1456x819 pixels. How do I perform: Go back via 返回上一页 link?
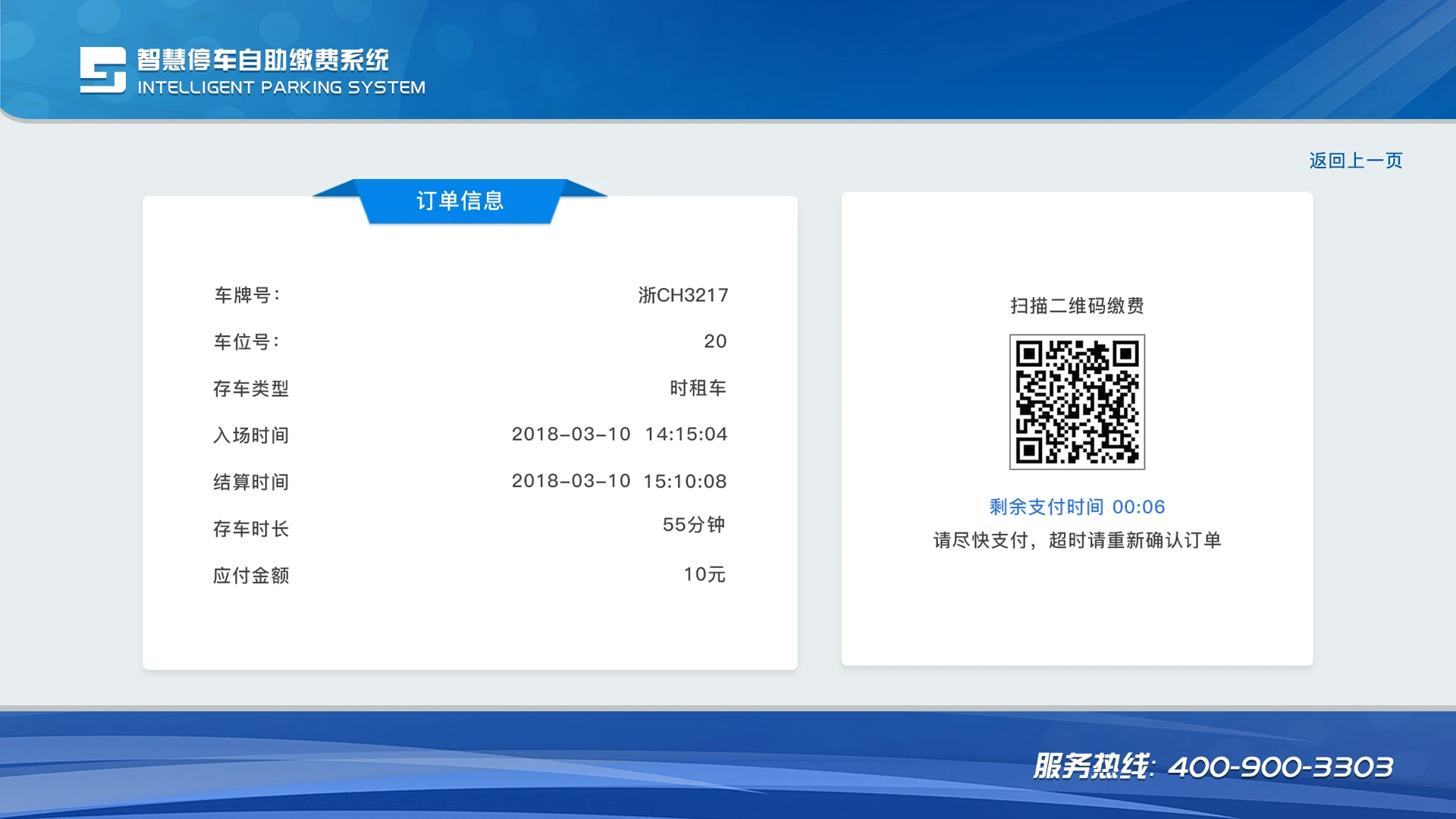point(1355,161)
